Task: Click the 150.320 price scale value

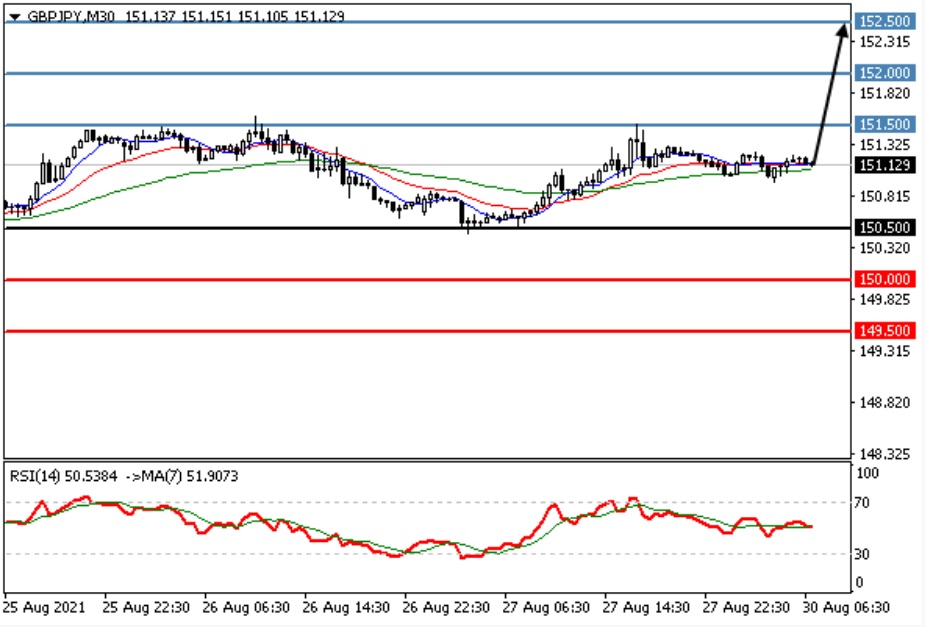Action: coord(885,248)
